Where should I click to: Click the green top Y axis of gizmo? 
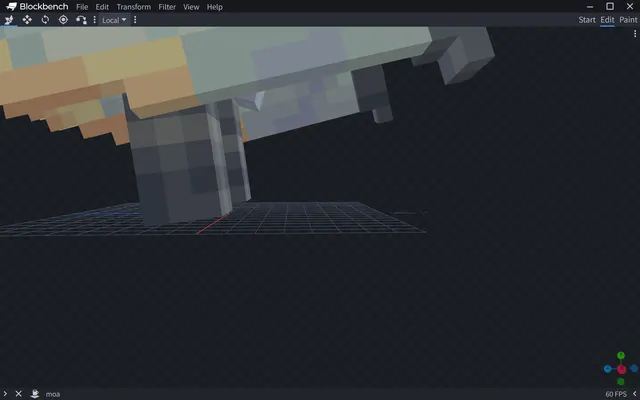click(621, 355)
